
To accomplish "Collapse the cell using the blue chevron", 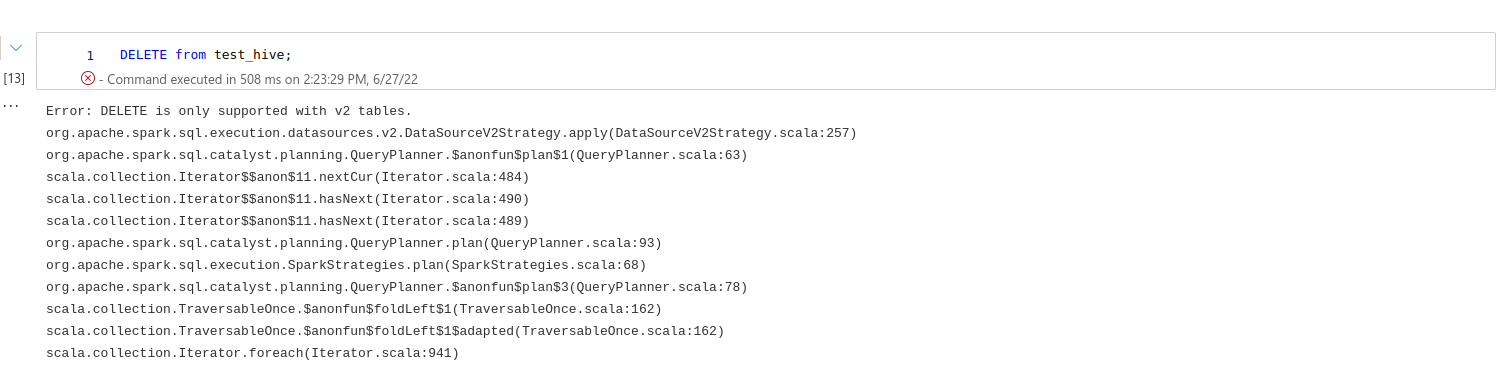I will coord(16,48).
